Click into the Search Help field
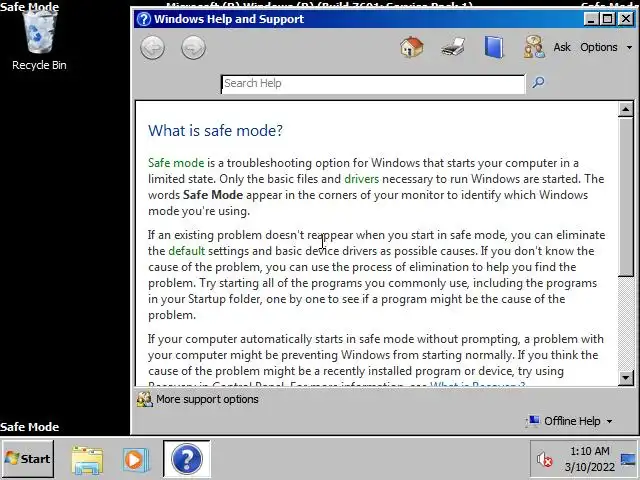The image size is (640, 480). tap(373, 84)
